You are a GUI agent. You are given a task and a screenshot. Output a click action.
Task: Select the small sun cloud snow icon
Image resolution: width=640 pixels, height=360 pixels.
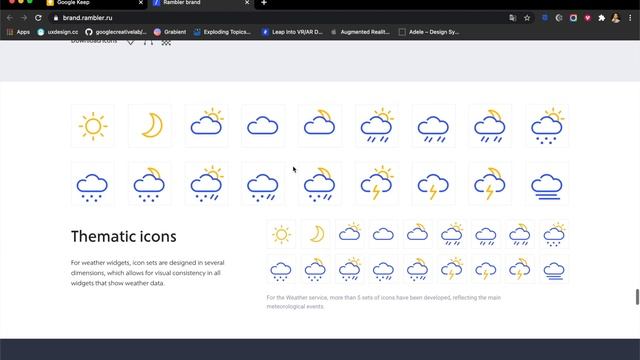pos(554,234)
